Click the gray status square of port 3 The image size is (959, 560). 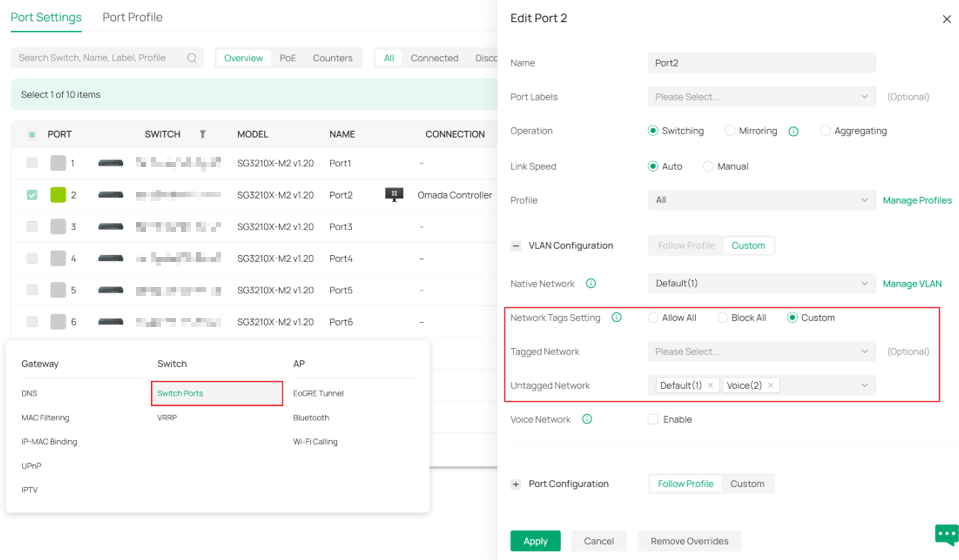58,226
